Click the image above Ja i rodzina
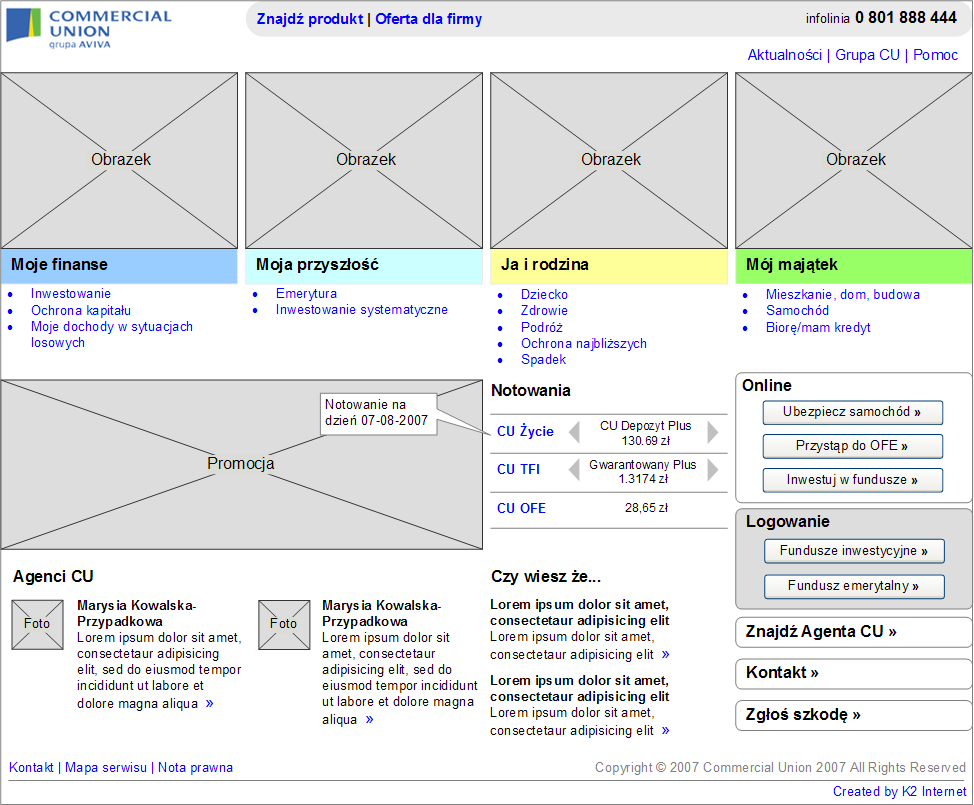Image resolution: width=974 pixels, height=805 pixels. pos(609,160)
